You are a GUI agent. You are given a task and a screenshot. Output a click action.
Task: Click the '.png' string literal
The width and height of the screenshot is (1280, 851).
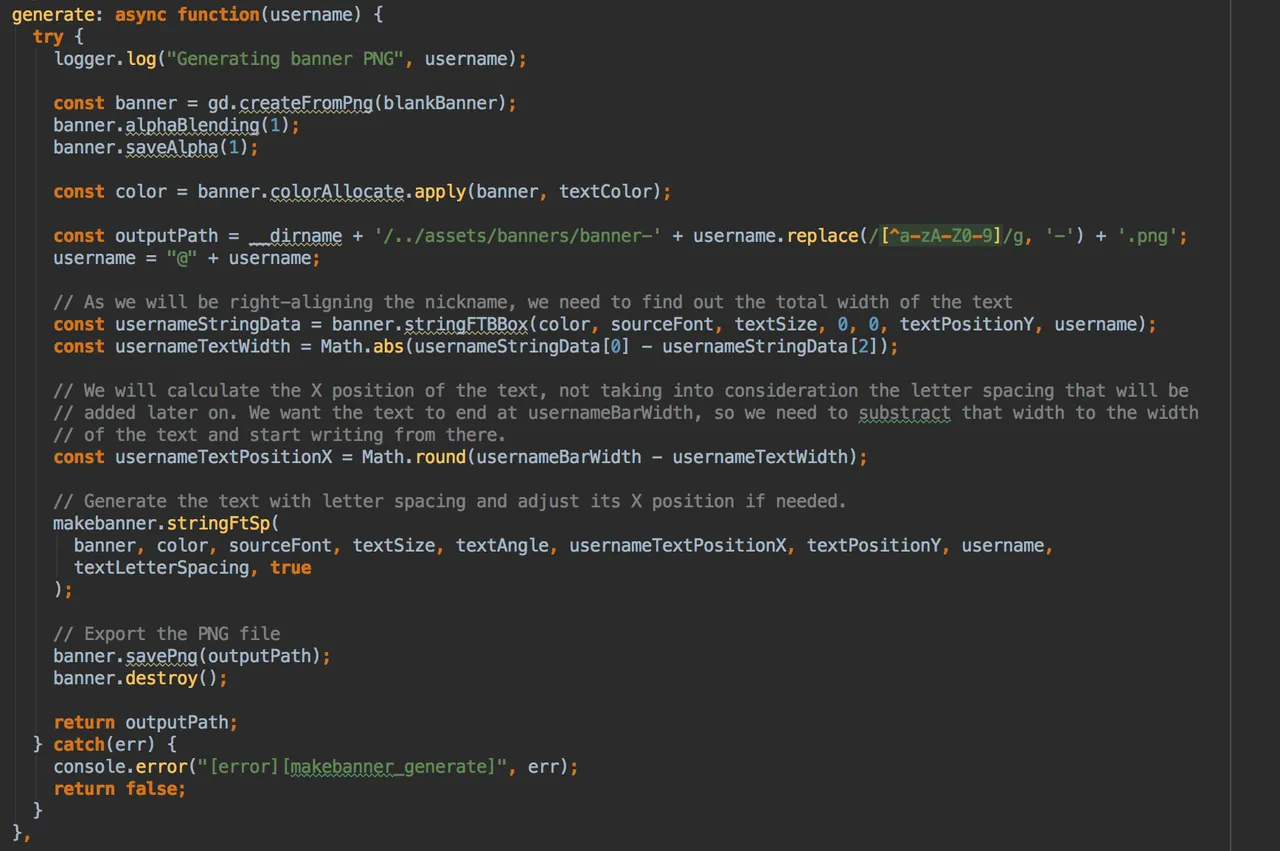(1146, 236)
